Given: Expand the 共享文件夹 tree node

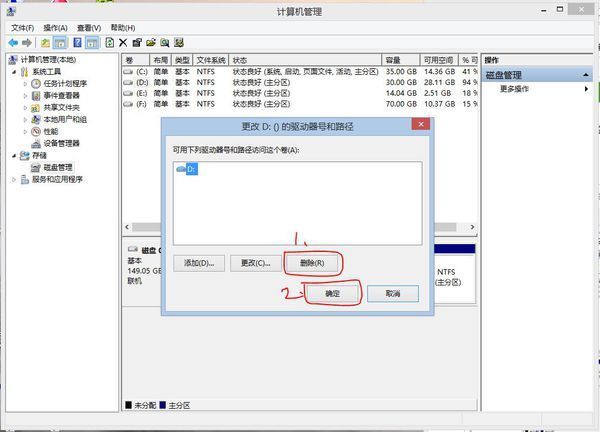Looking at the screenshot, I should click(x=25, y=108).
